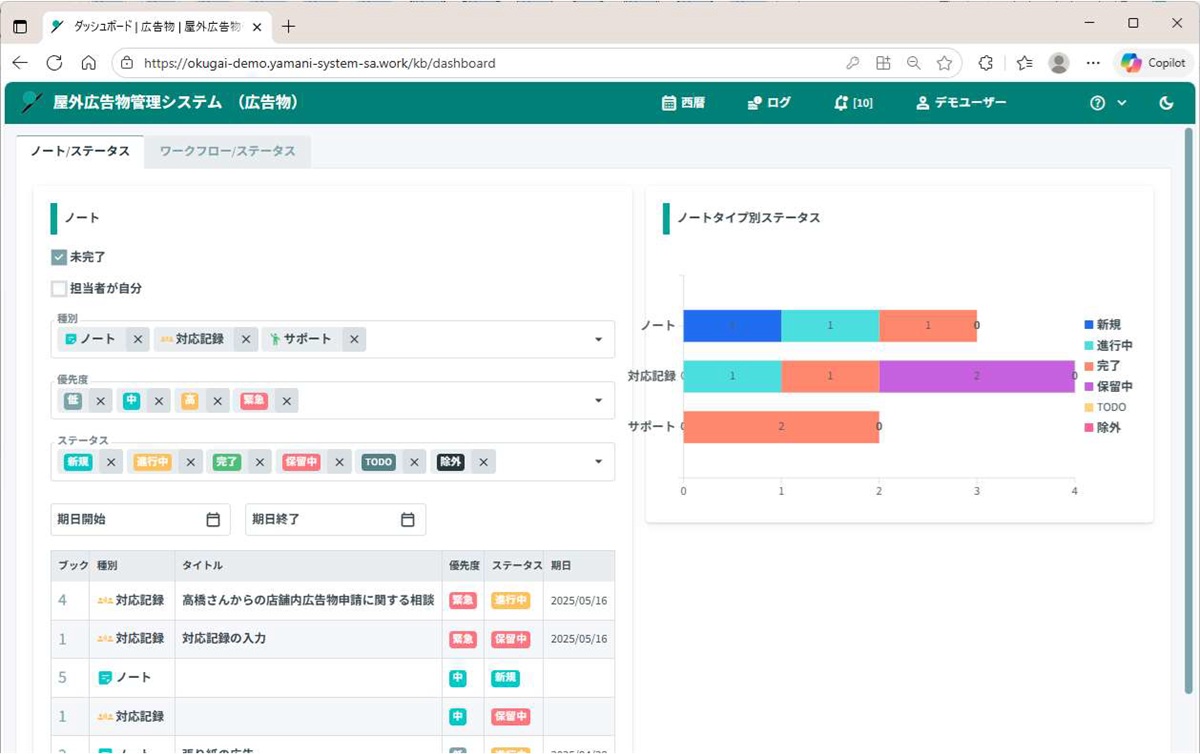Click the 新規 blue legend swatch
This screenshot has width=1200, height=754.
coord(1089,325)
